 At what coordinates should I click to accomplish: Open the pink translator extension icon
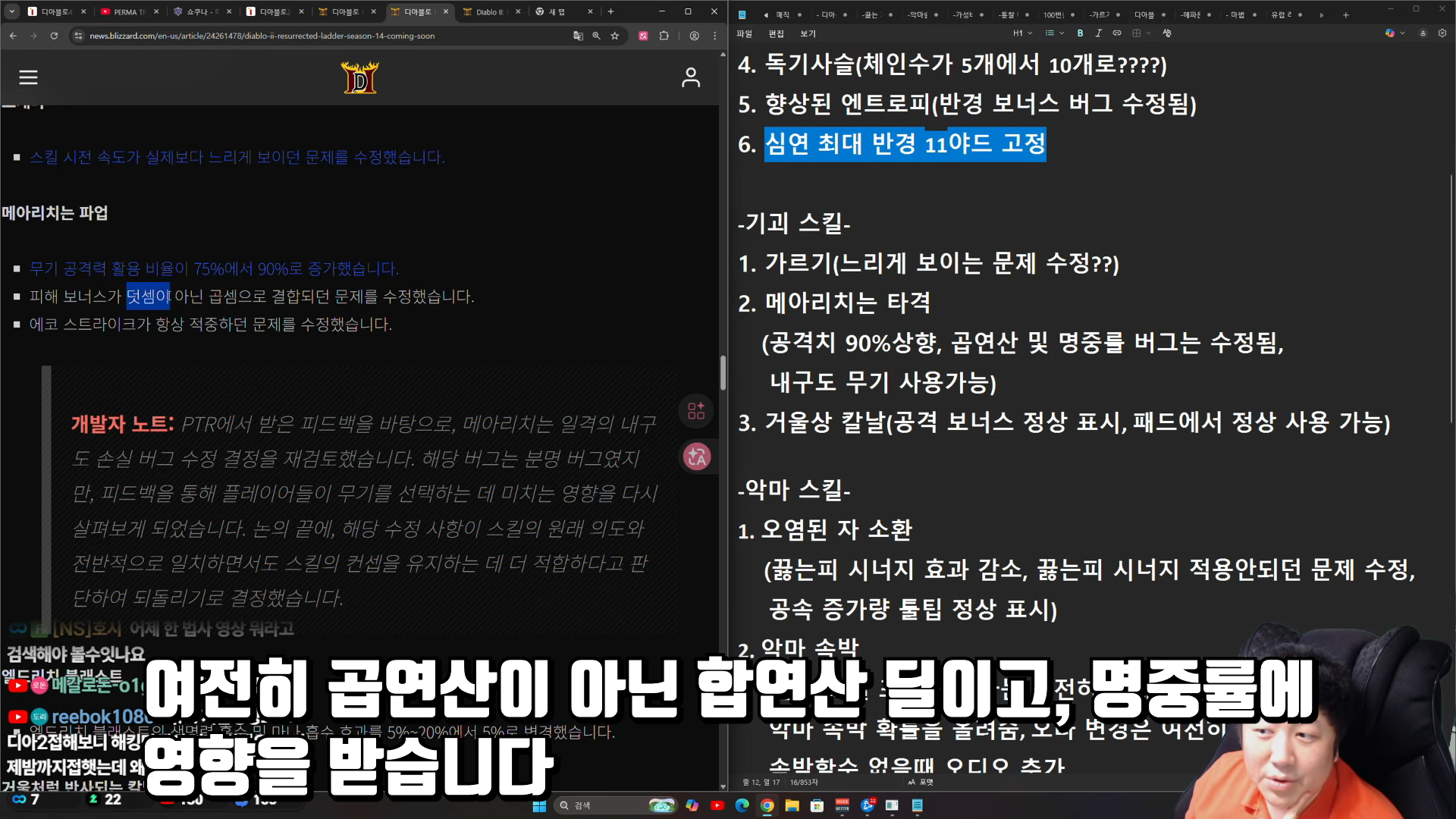(643, 36)
